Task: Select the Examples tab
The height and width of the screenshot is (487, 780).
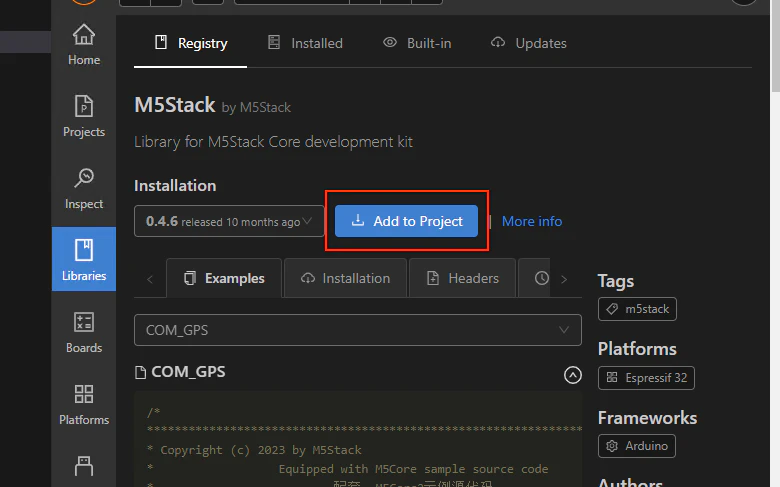Action: (x=224, y=278)
